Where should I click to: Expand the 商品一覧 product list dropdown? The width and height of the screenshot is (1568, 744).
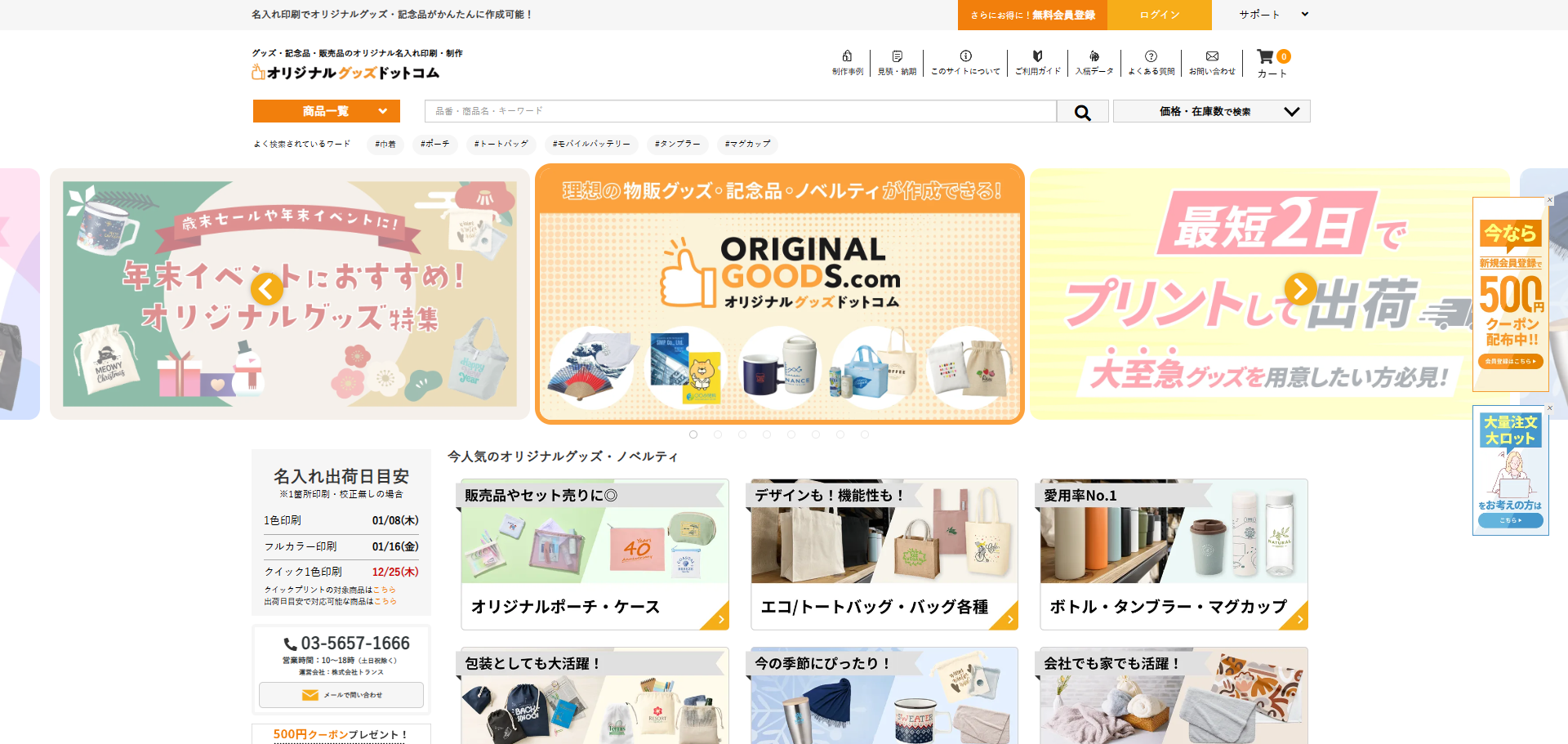pos(326,111)
